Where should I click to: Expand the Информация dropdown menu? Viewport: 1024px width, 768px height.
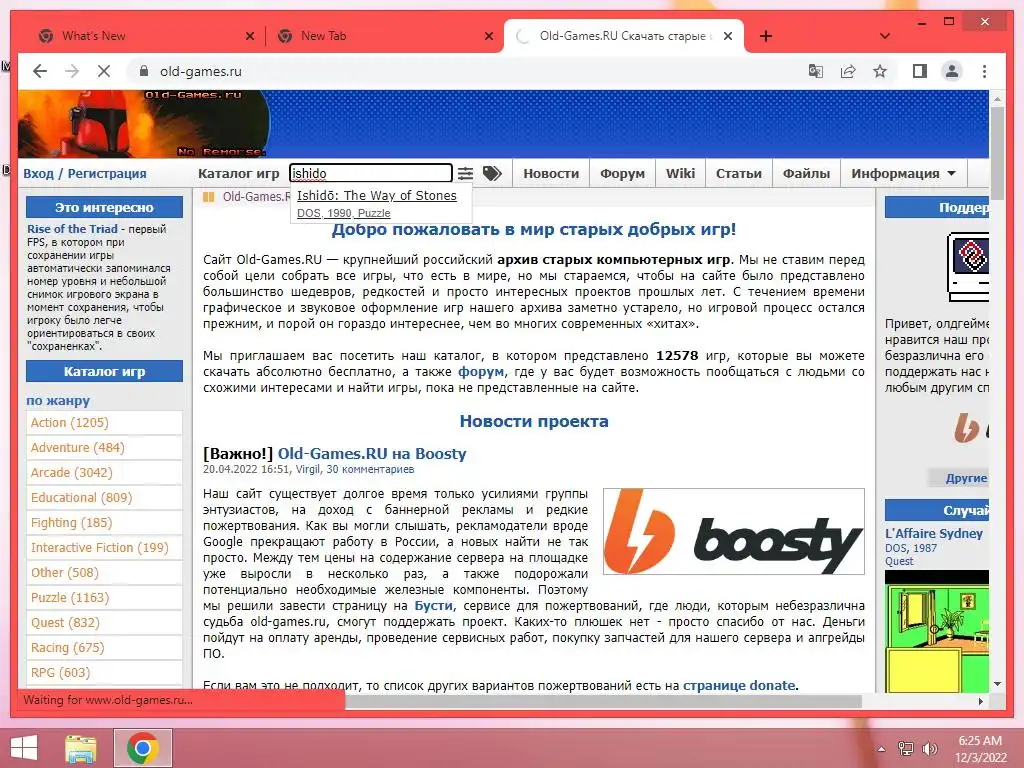coord(903,174)
